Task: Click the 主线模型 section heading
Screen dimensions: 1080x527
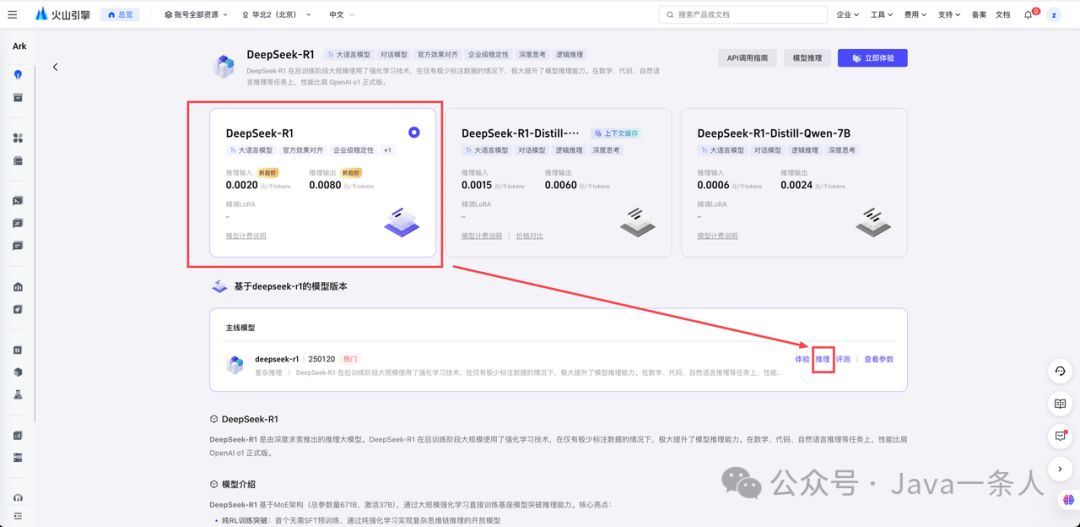Action: pyautogui.click(x=240, y=328)
